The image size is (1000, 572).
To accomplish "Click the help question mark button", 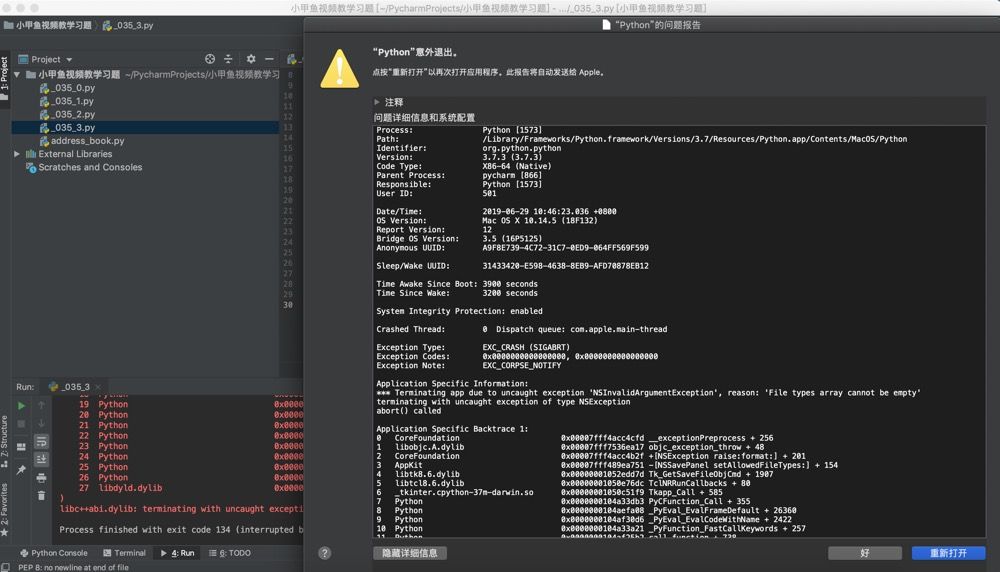I will point(324,553).
